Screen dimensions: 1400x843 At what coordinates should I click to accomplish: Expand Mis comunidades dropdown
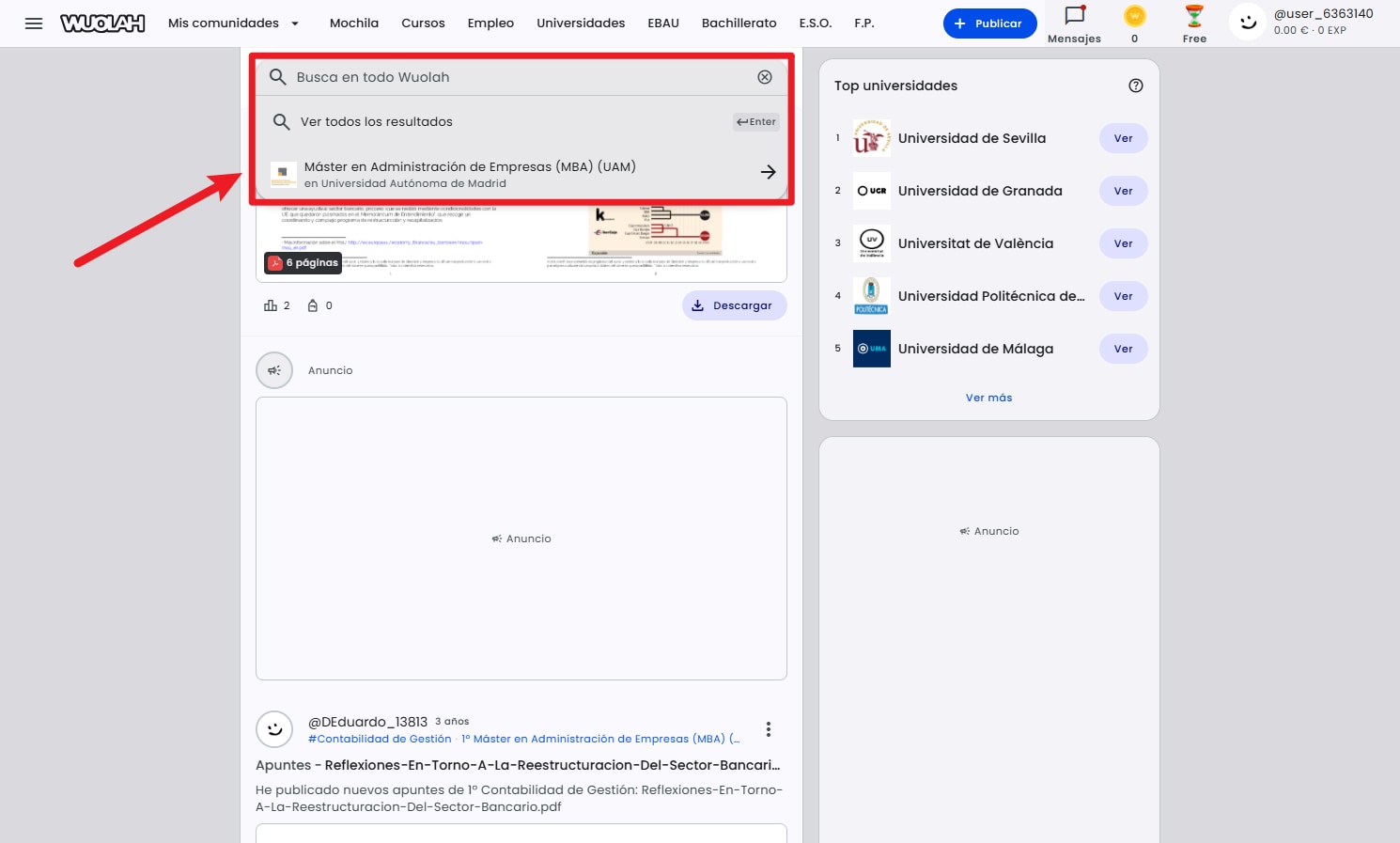pos(233,23)
